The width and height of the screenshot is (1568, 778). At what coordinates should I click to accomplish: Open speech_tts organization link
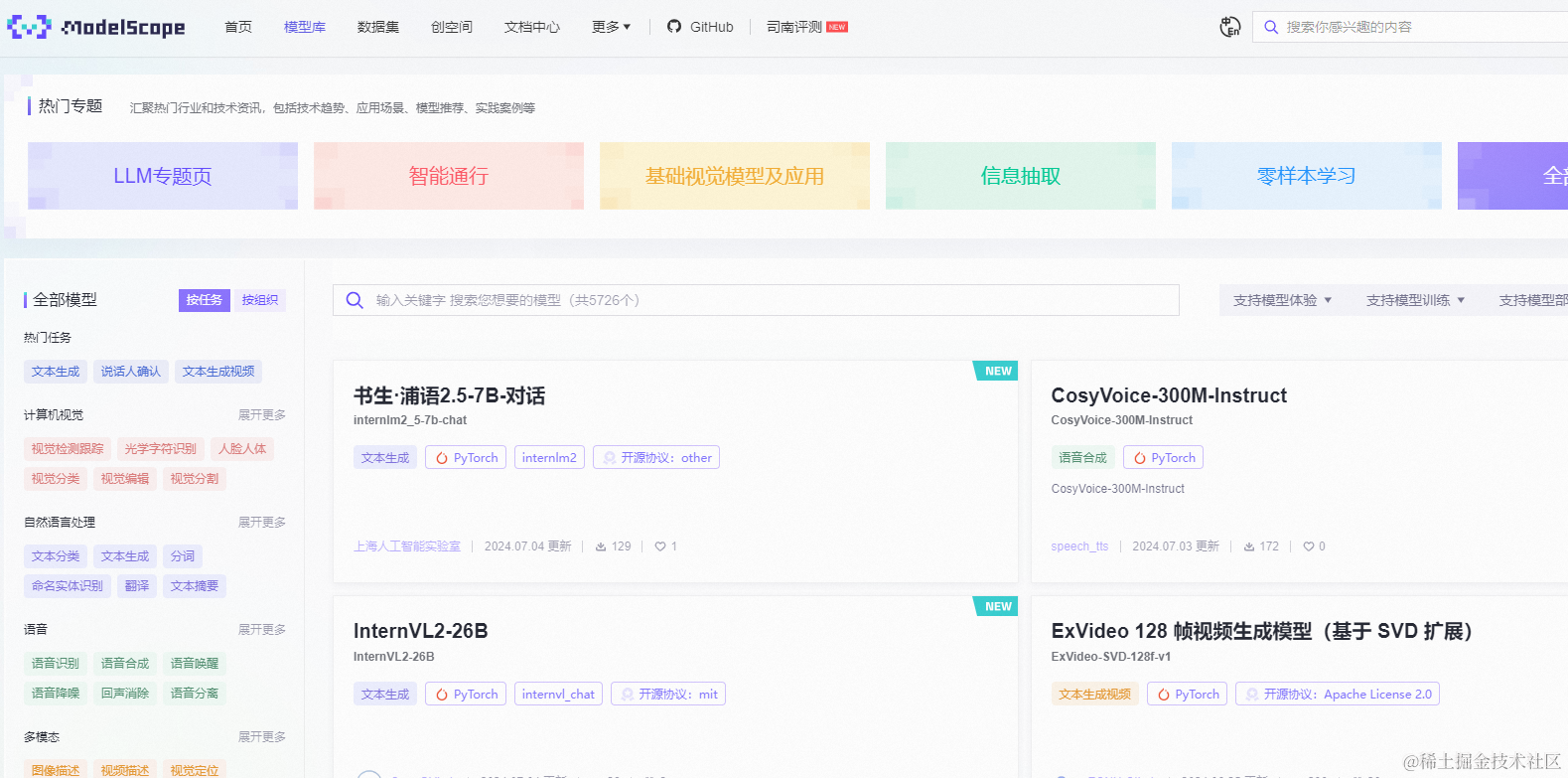point(1079,546)
